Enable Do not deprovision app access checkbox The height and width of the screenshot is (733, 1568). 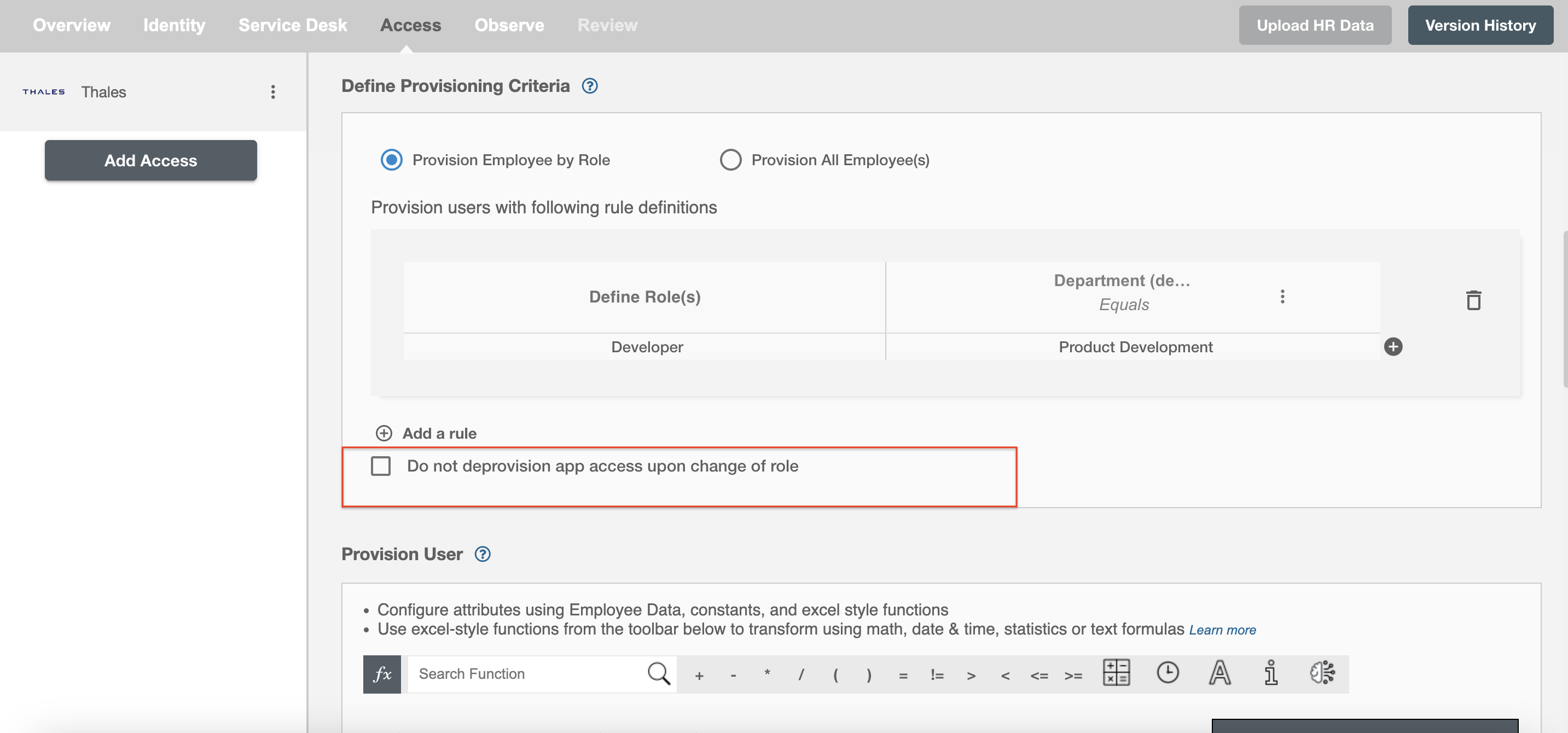[380, 465]
